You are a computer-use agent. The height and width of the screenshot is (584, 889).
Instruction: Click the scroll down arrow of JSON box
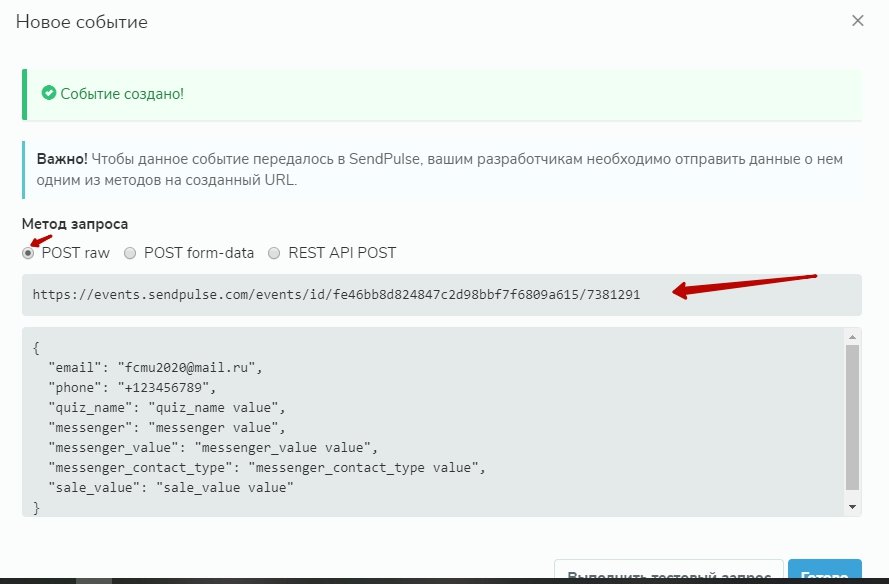point(852,508)
